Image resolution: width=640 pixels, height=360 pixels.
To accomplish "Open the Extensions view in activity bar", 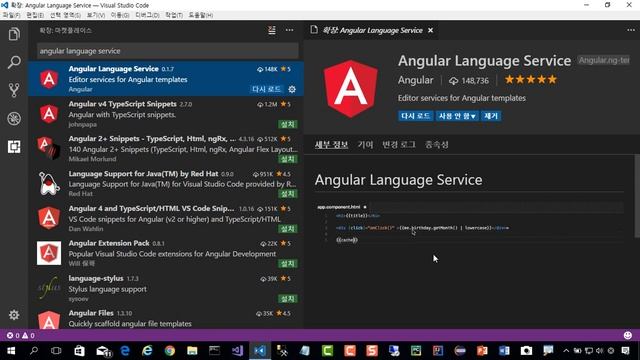I will [x=14, y=147].
